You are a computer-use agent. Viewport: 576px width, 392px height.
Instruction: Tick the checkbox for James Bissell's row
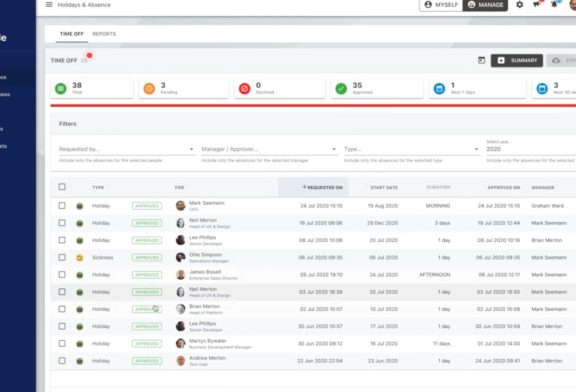click(62, 274)
